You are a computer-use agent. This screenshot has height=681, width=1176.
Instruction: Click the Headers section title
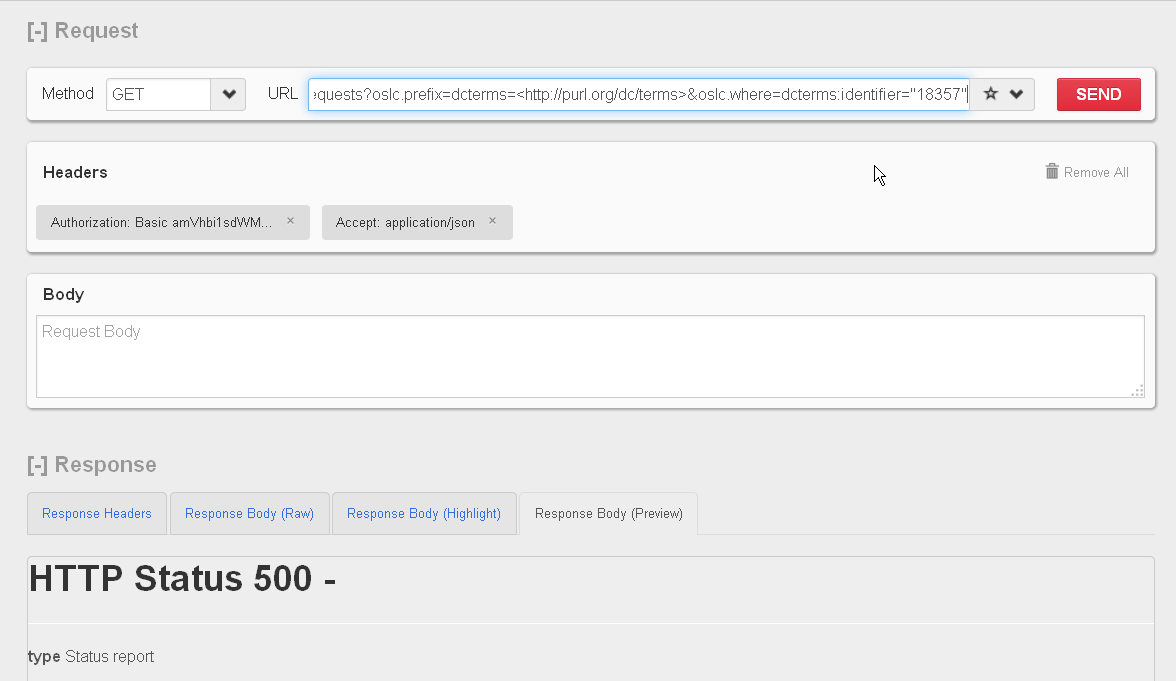(75, 172)
